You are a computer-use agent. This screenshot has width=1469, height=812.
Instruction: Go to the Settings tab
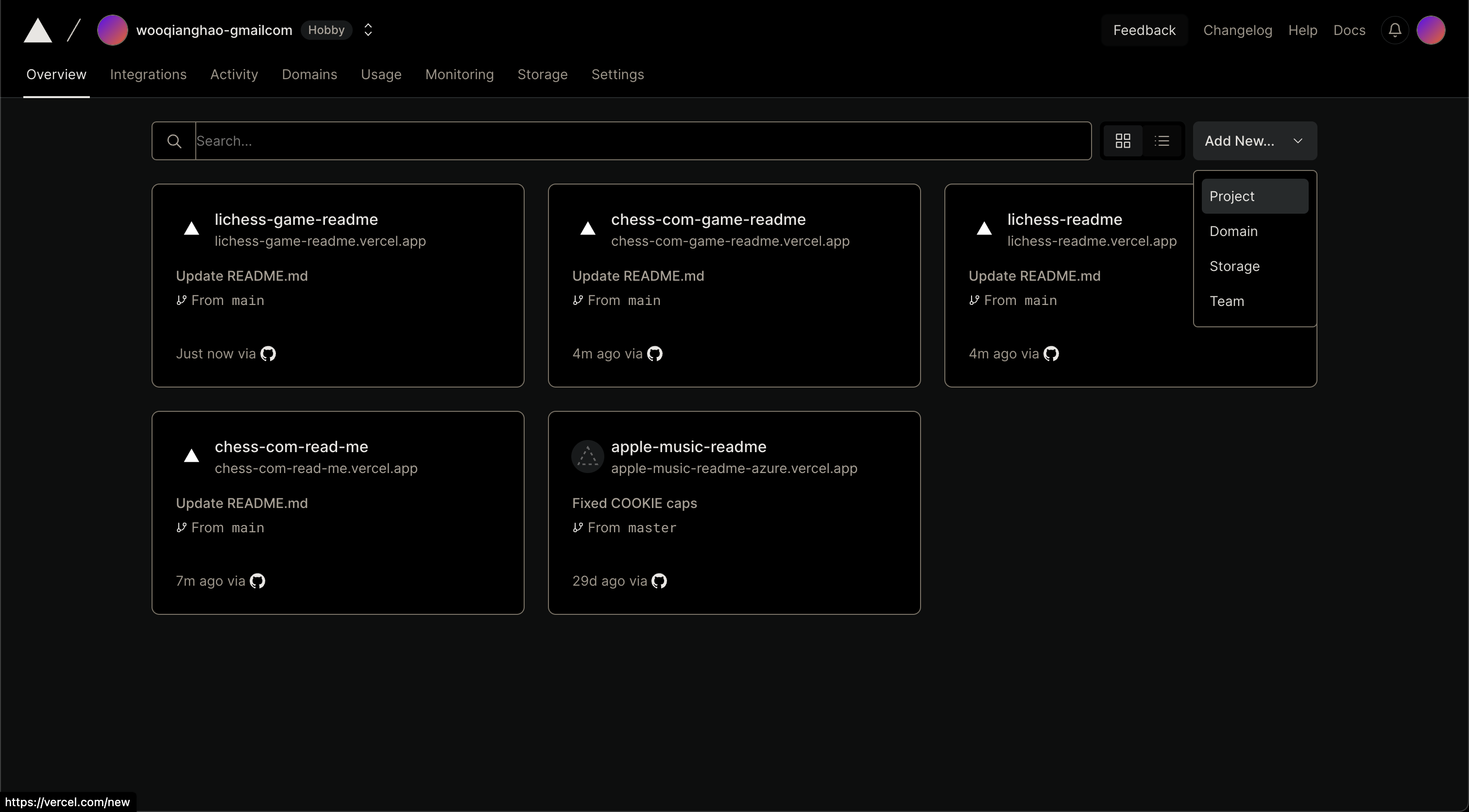[617, 74]
